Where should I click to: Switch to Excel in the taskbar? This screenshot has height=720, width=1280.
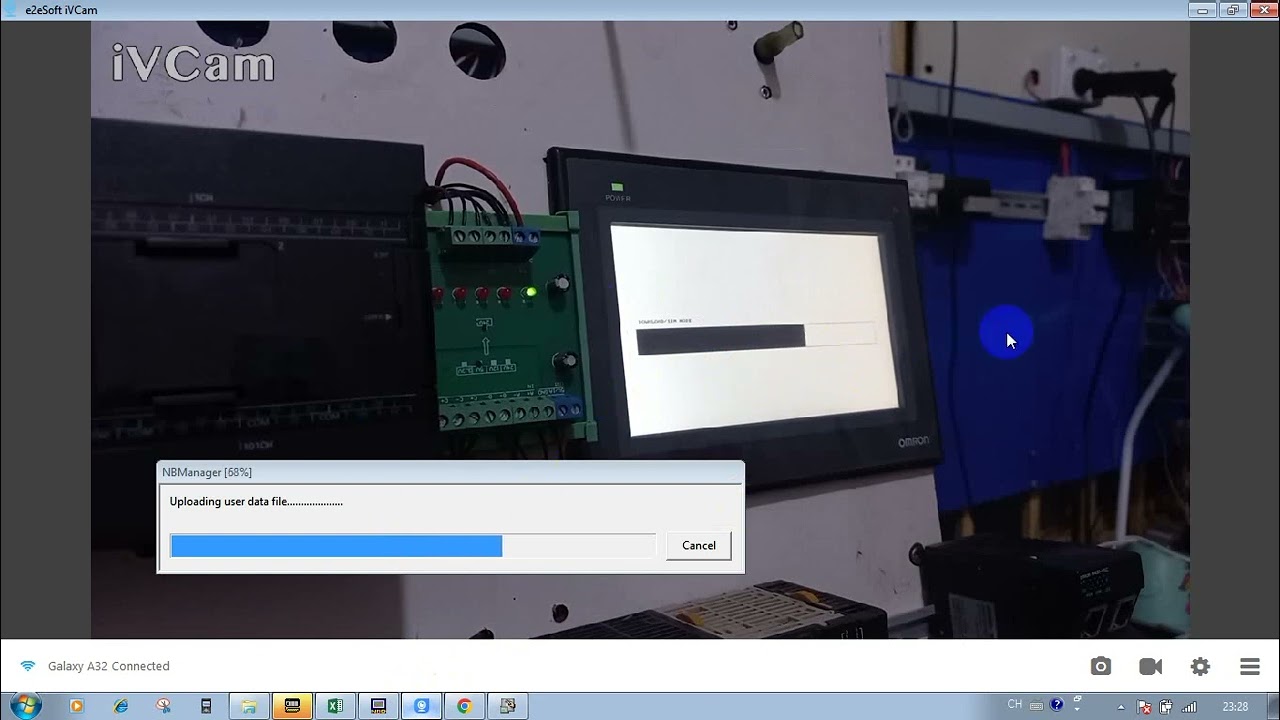pyautogui.click(x=335, y=706)
